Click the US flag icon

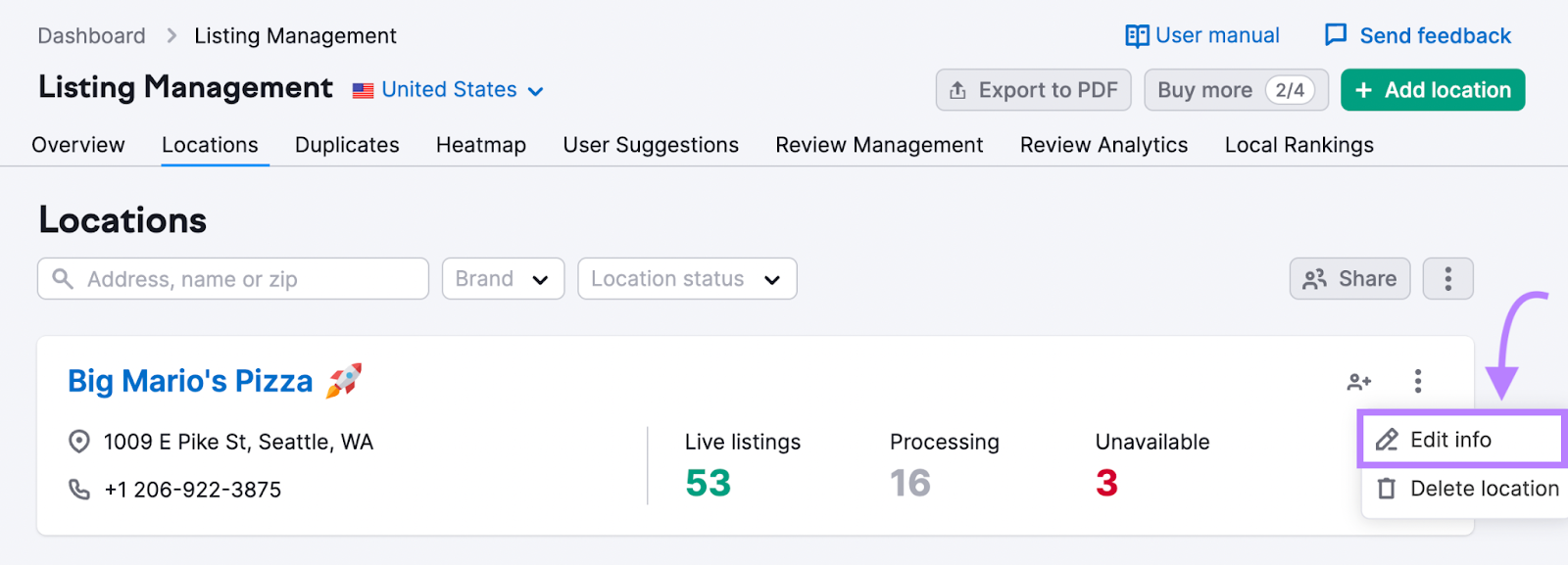click(x=364, y=90)
